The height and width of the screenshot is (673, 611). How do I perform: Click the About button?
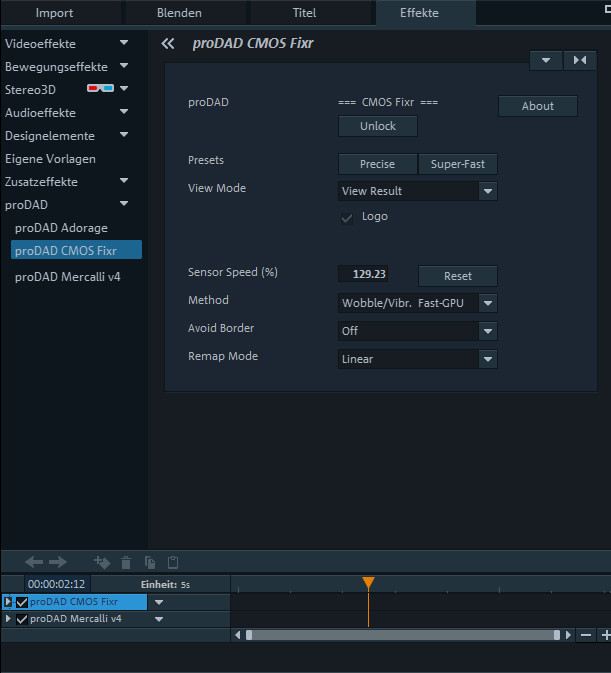pos(538,106)
